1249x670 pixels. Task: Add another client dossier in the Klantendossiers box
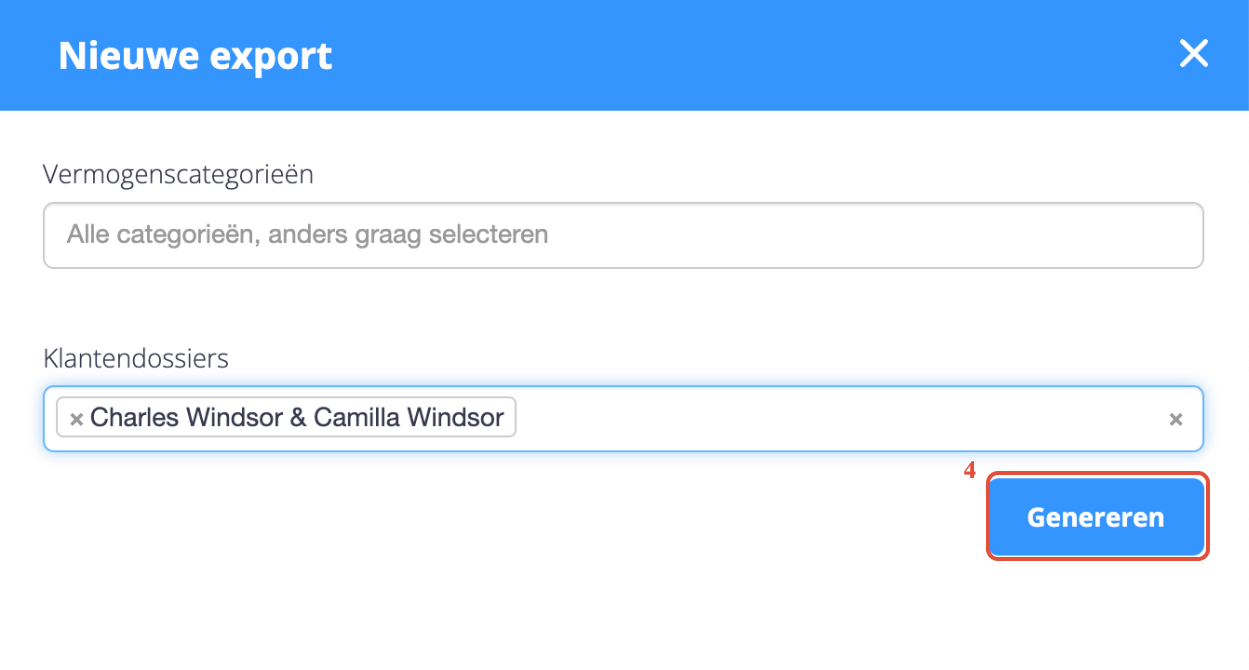840,419
